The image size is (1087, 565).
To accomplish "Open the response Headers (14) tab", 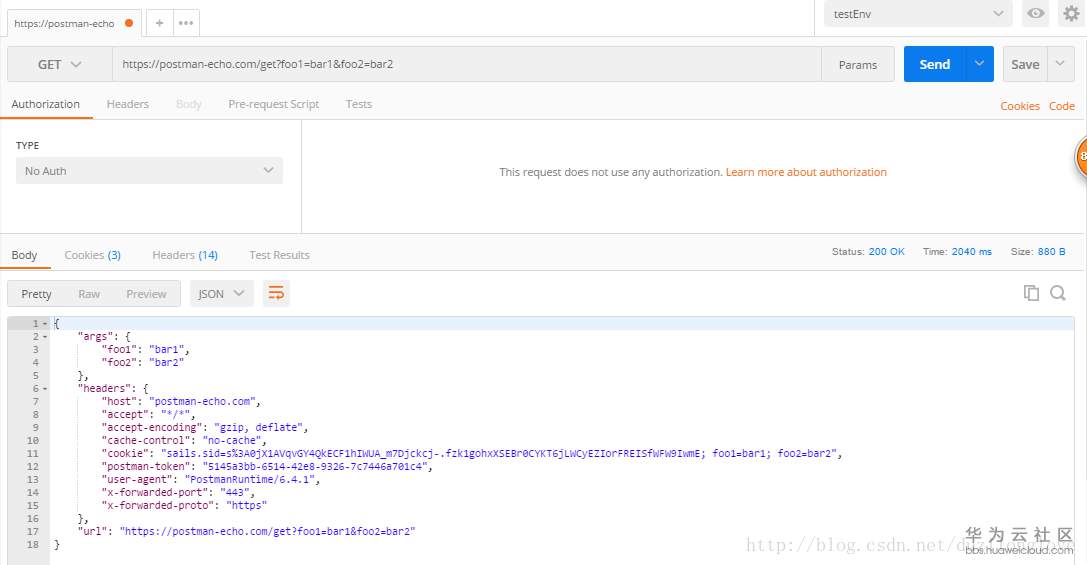I will point(184,255).
